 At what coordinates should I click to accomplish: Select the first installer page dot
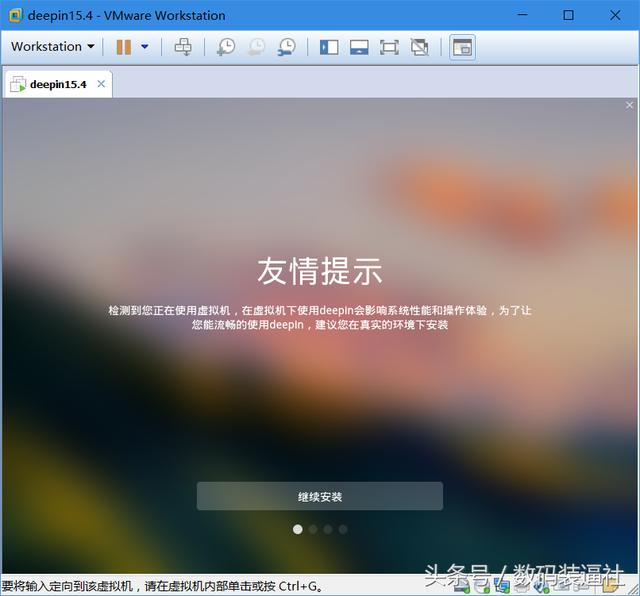coord(298,529)
